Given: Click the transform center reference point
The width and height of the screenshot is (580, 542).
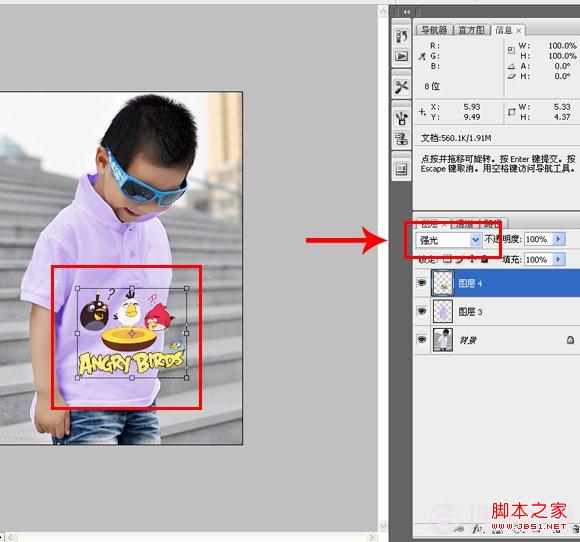Looking at the screenshot, I should point(132,333).
